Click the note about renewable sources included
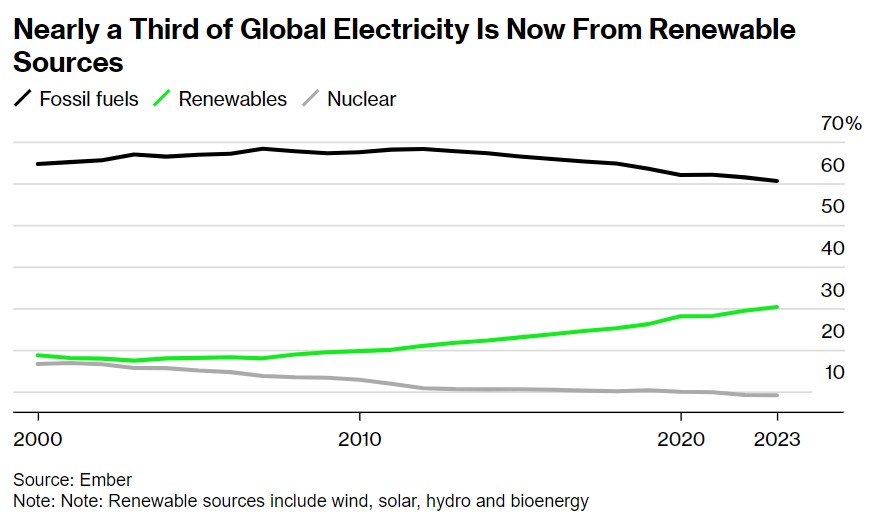This screenshot has height=514, width=869. pos(301,500)
